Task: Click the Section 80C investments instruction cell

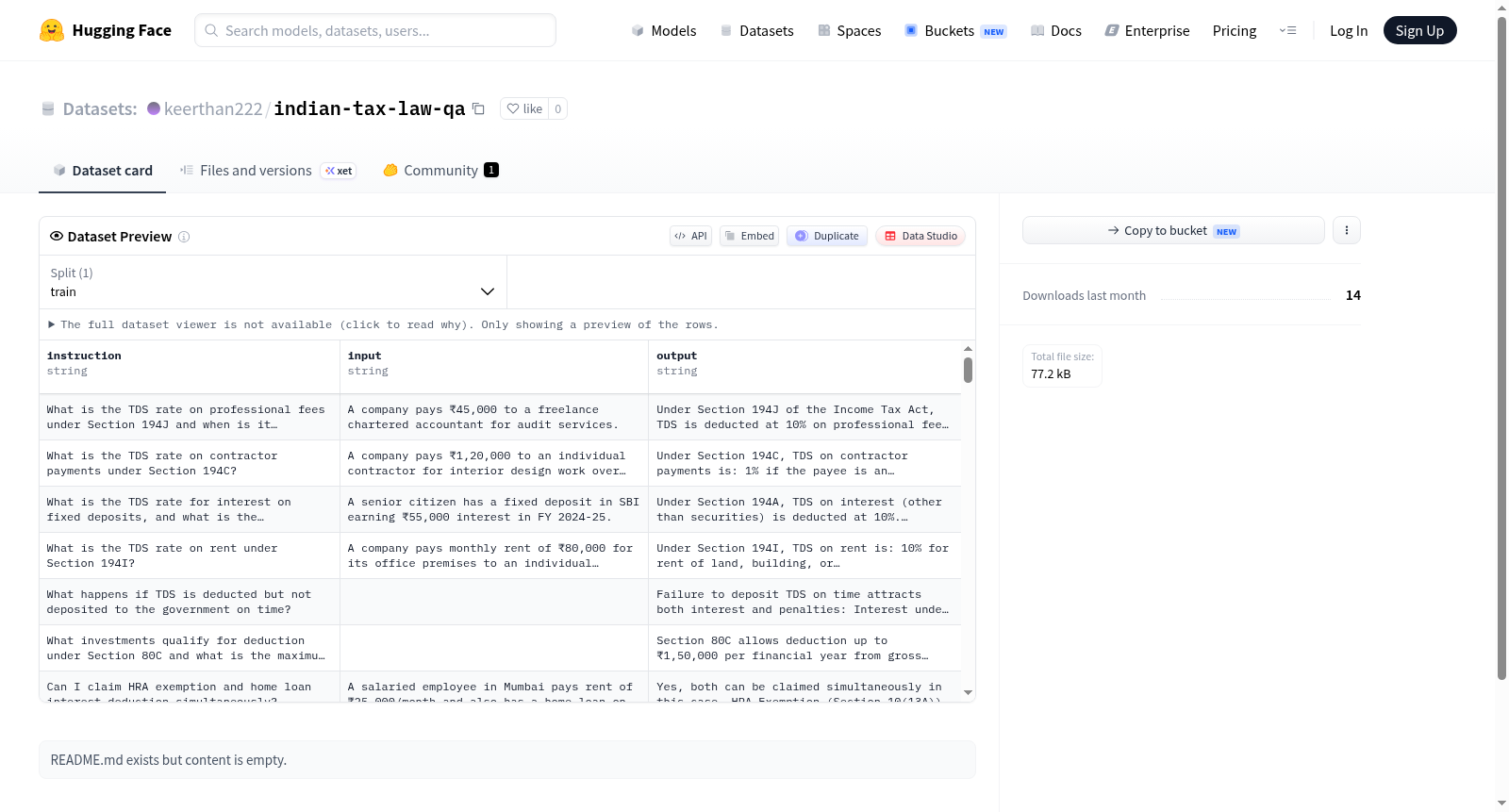Action: point(190,648)
